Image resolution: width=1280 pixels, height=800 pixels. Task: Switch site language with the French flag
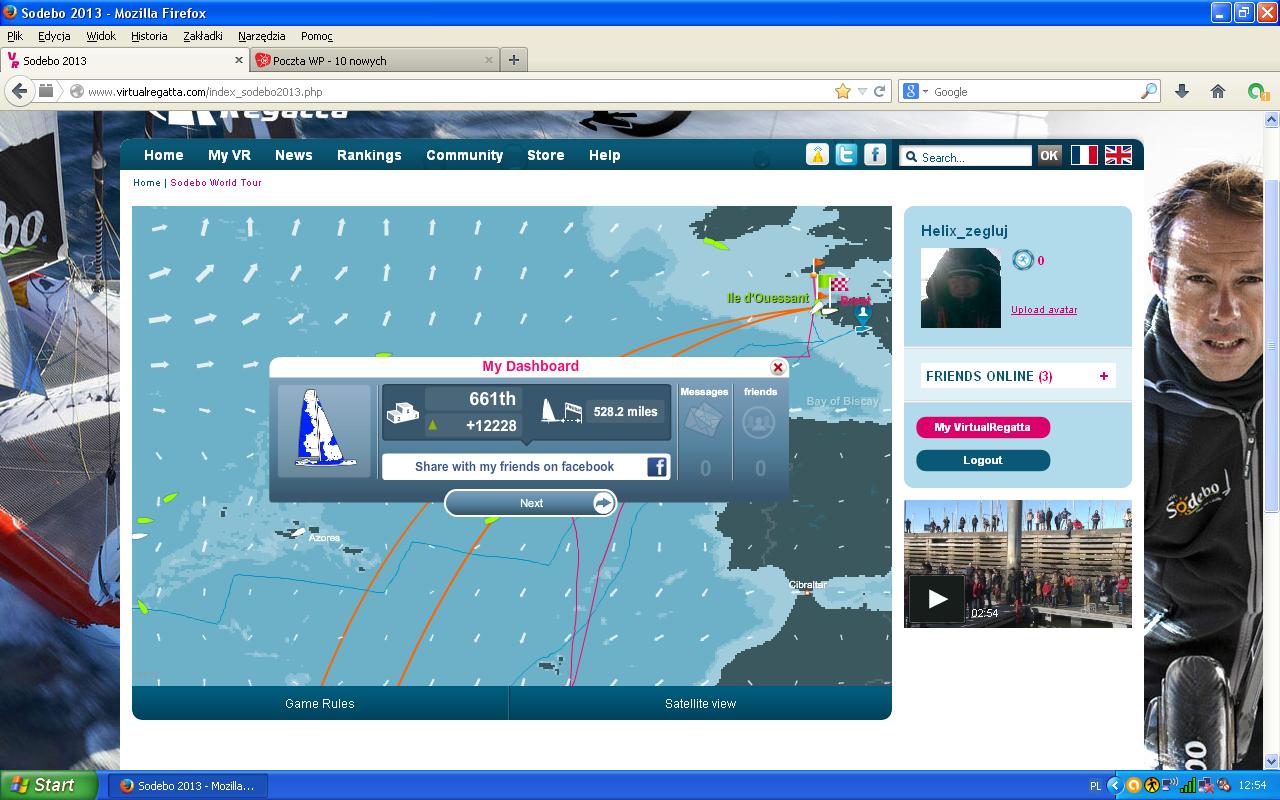coord(1084,155)
